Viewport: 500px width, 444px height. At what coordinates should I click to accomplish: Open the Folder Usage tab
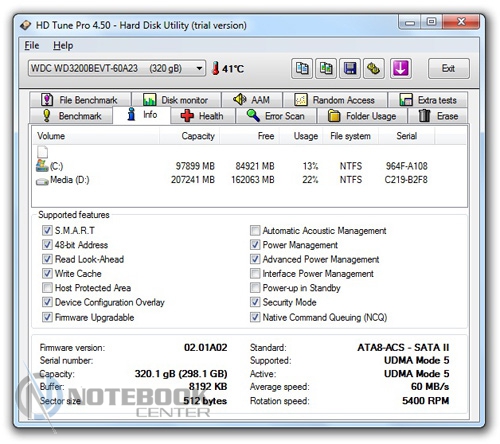362,116
